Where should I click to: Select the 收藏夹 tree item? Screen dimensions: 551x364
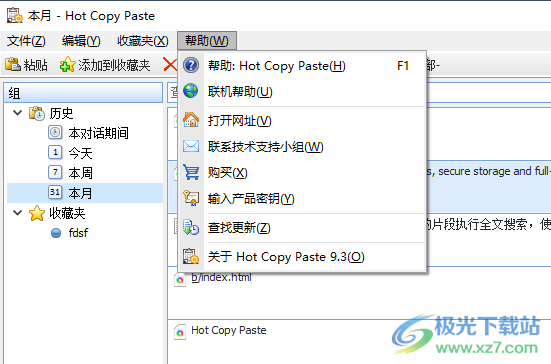click(x=67, y=213)
